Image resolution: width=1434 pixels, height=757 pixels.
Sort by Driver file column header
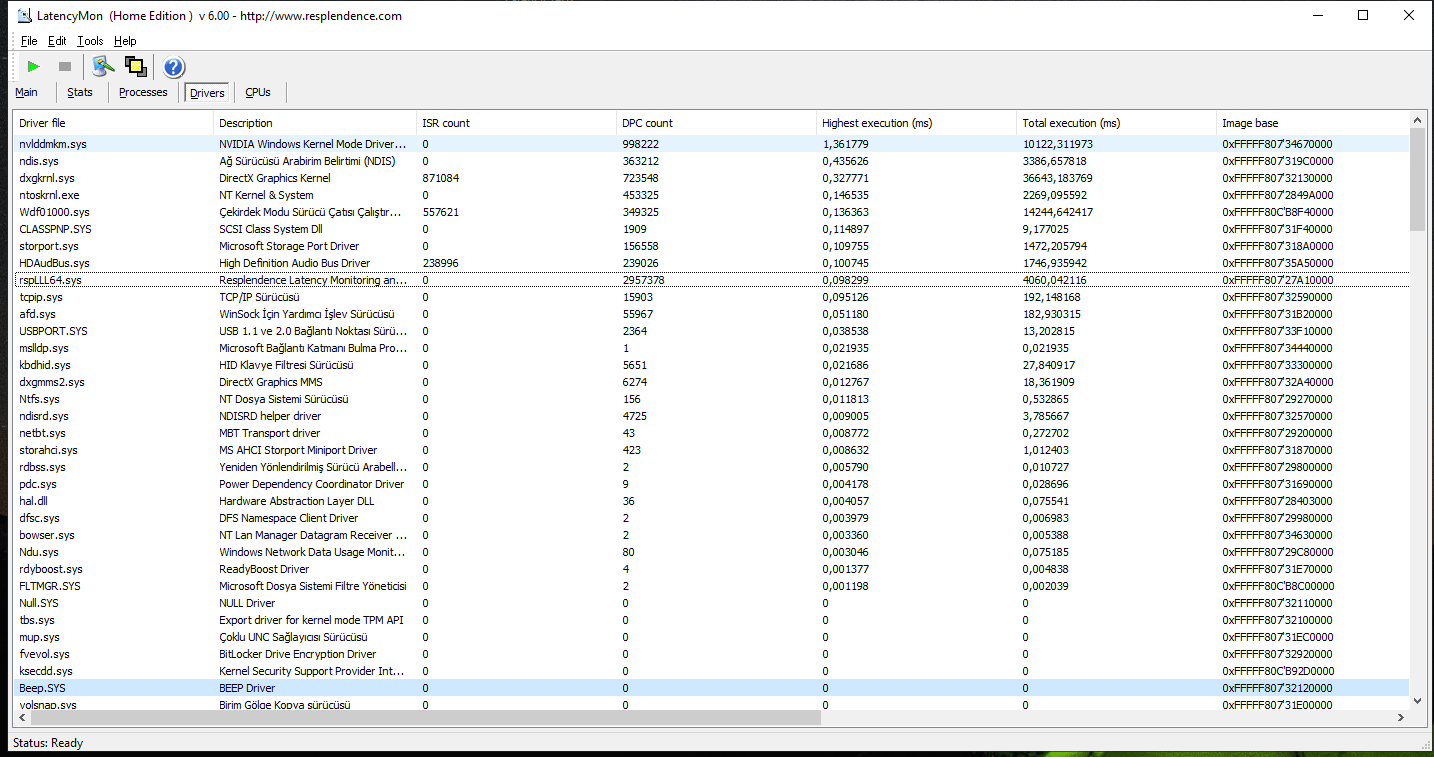pos(114,123)
